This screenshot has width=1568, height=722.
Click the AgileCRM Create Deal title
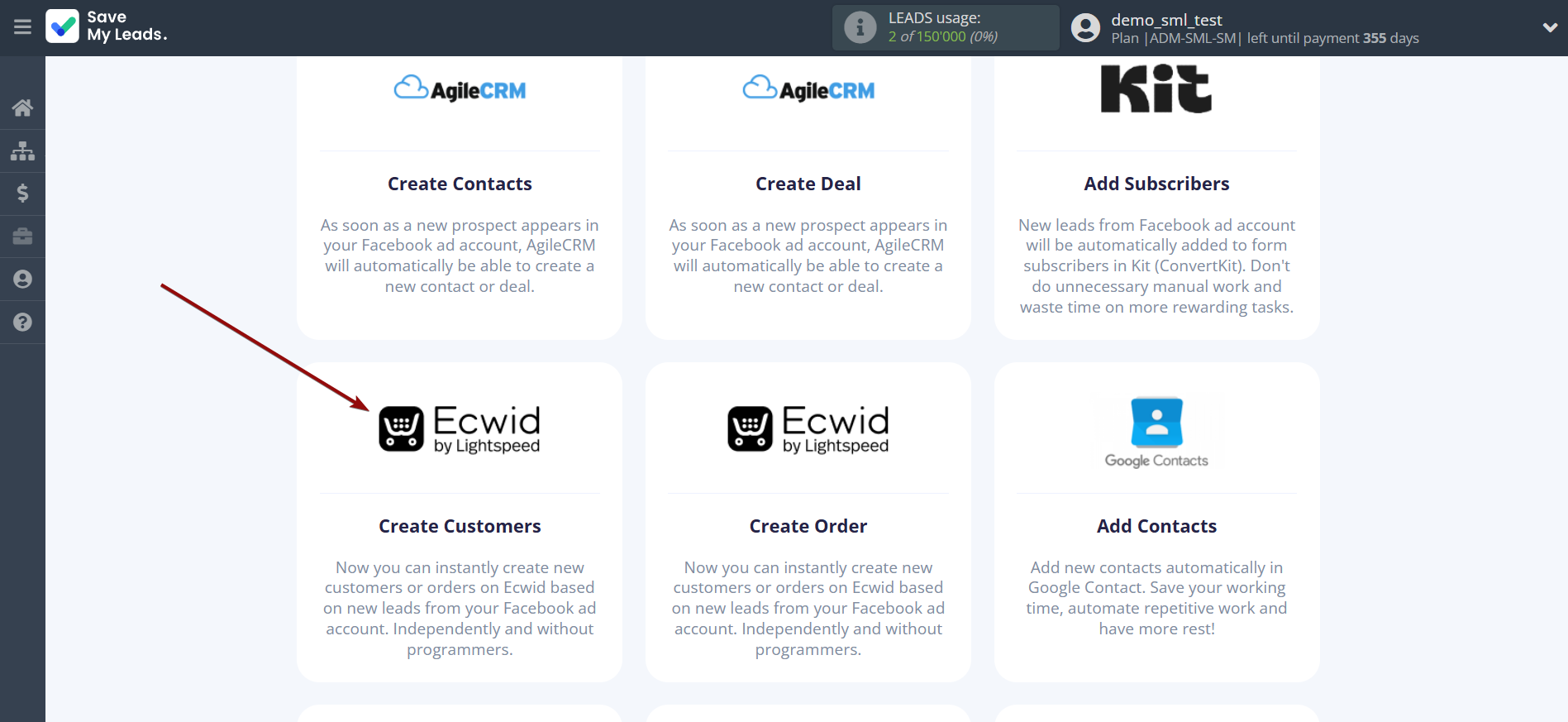tap(808, 184)
